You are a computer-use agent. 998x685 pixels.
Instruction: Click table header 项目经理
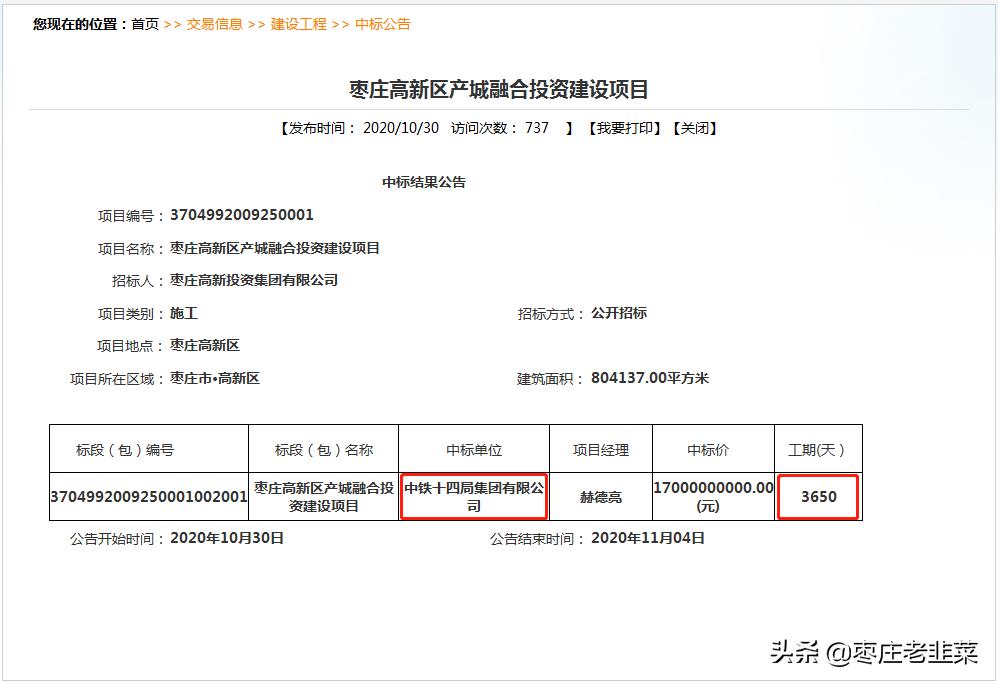point(601,450)
